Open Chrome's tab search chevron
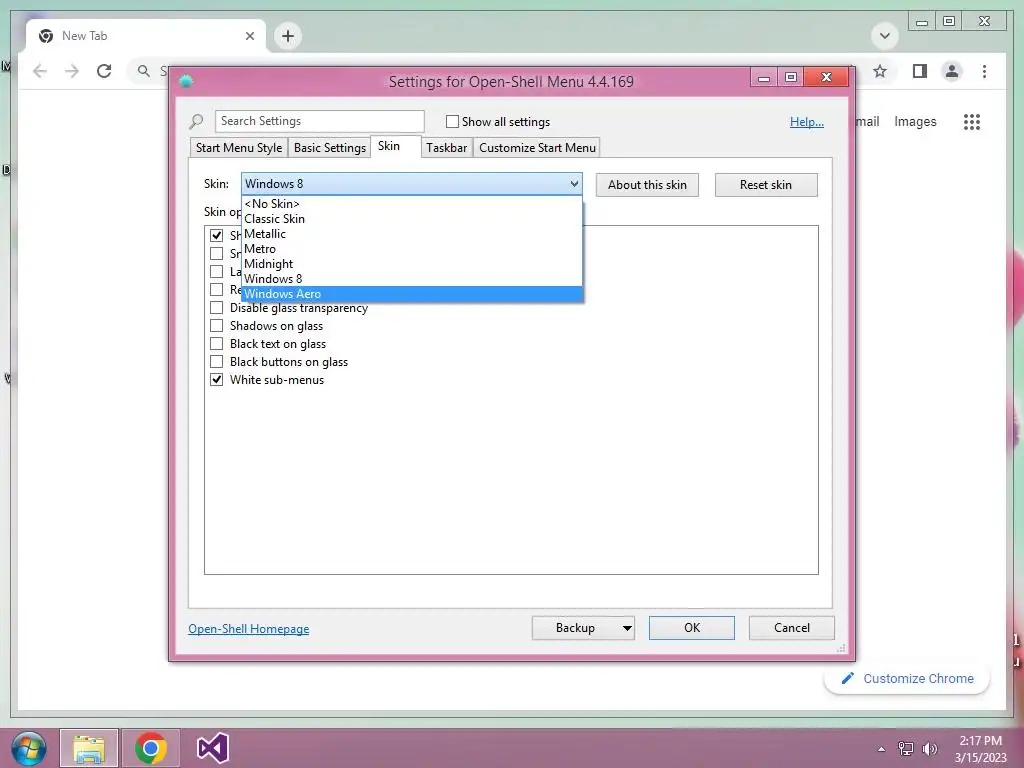 click(885, 36)
